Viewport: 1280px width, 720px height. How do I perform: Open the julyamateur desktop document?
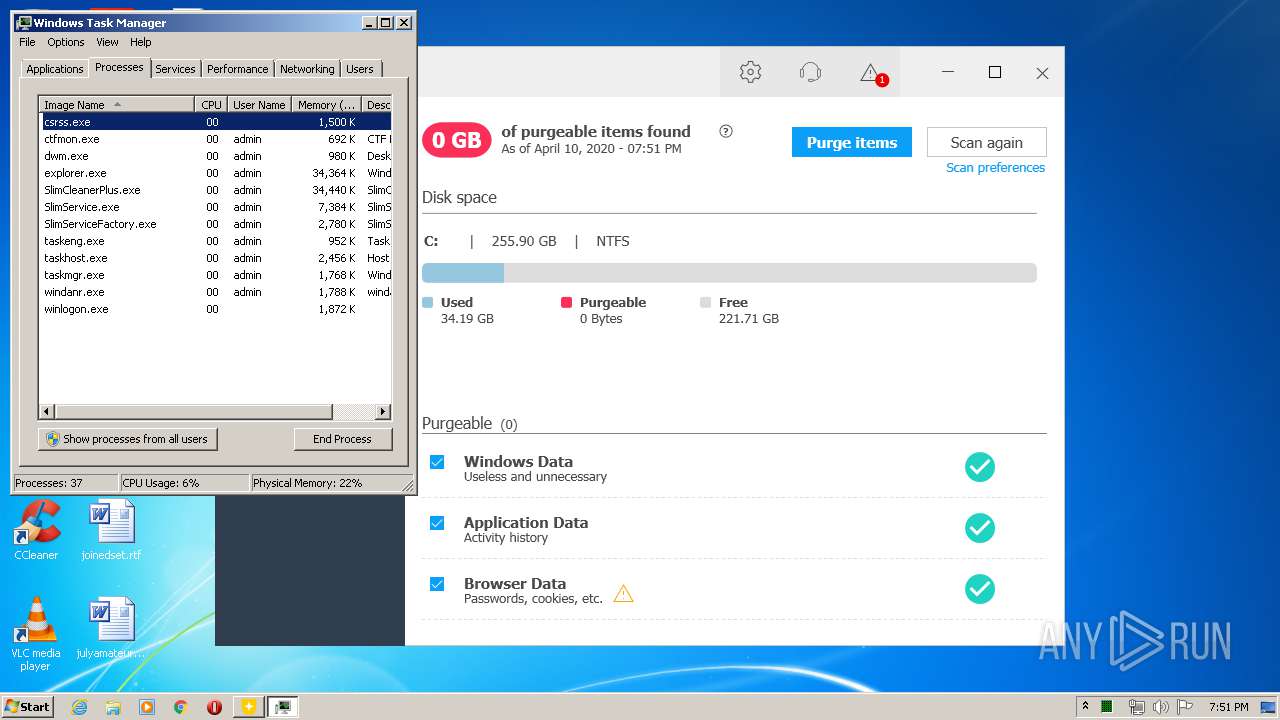coord(110,628)
